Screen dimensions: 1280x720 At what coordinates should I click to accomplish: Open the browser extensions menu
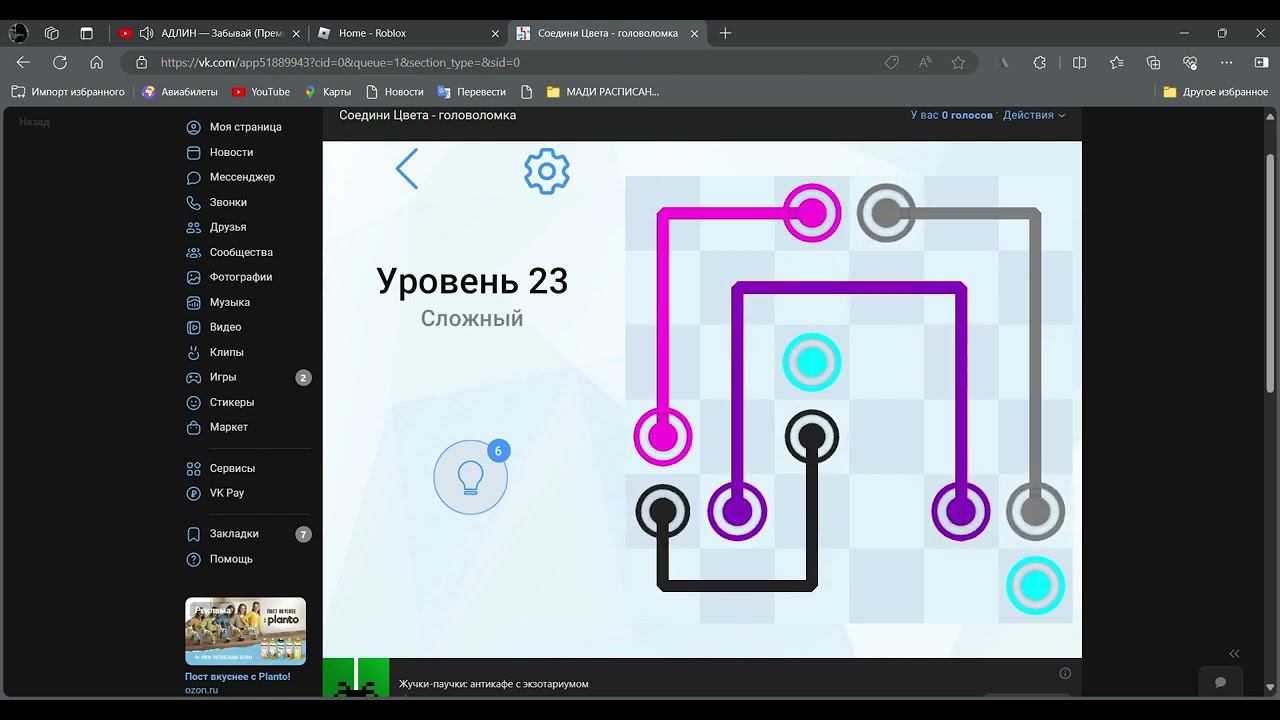click(1040, 62)
